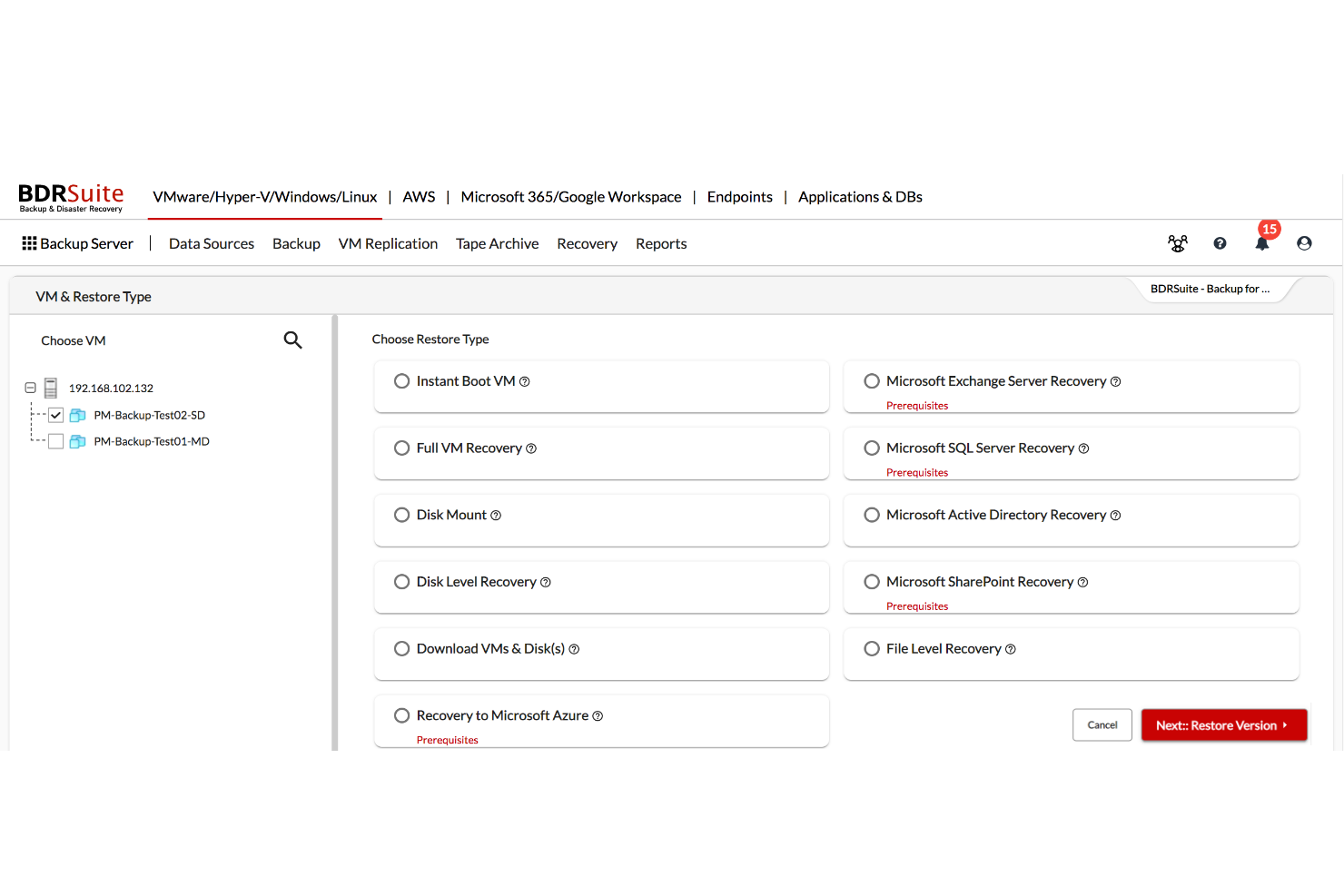The image size is (1344, 896).
Task: Click the BDRSuite logo
Action: click(x=71, y=197)
